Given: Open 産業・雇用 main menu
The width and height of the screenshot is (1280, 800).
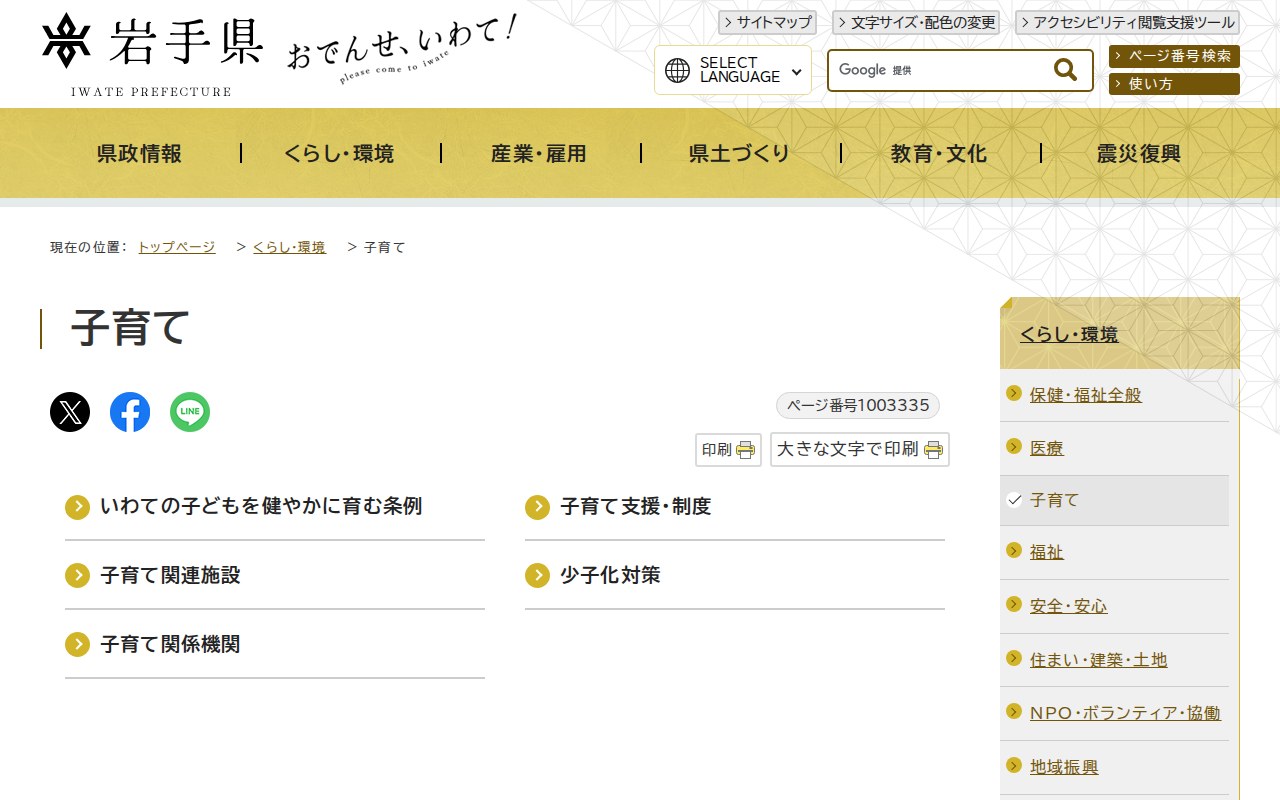Looking at the screenshot, I should [x=540, y=153].
